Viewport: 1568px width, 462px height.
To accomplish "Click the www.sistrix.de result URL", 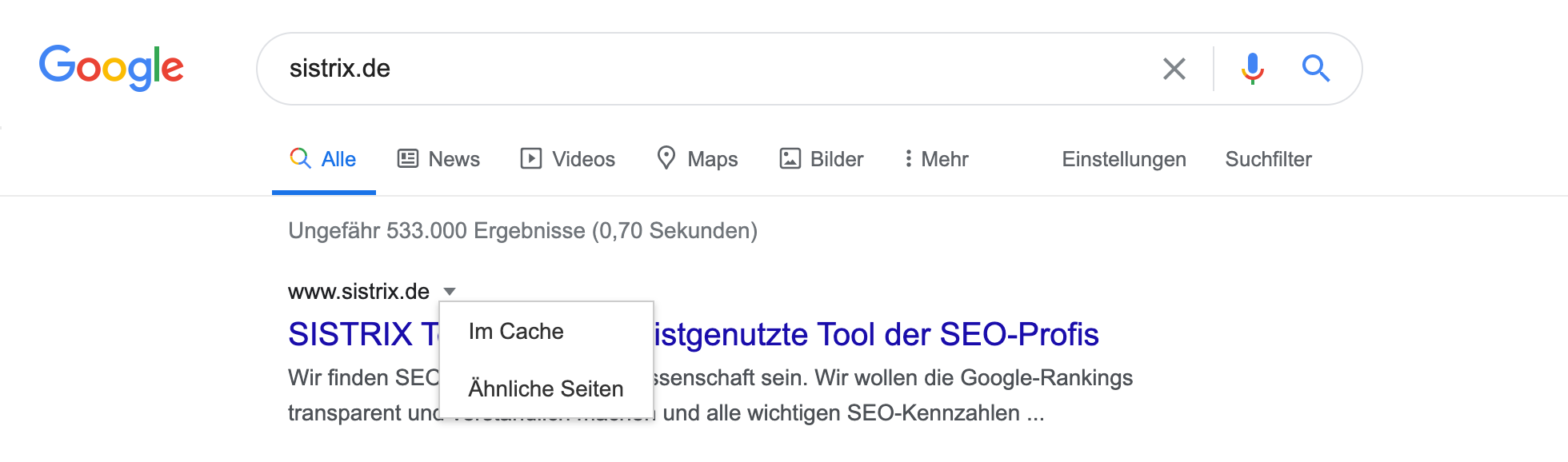I will [x=358, y=292].
